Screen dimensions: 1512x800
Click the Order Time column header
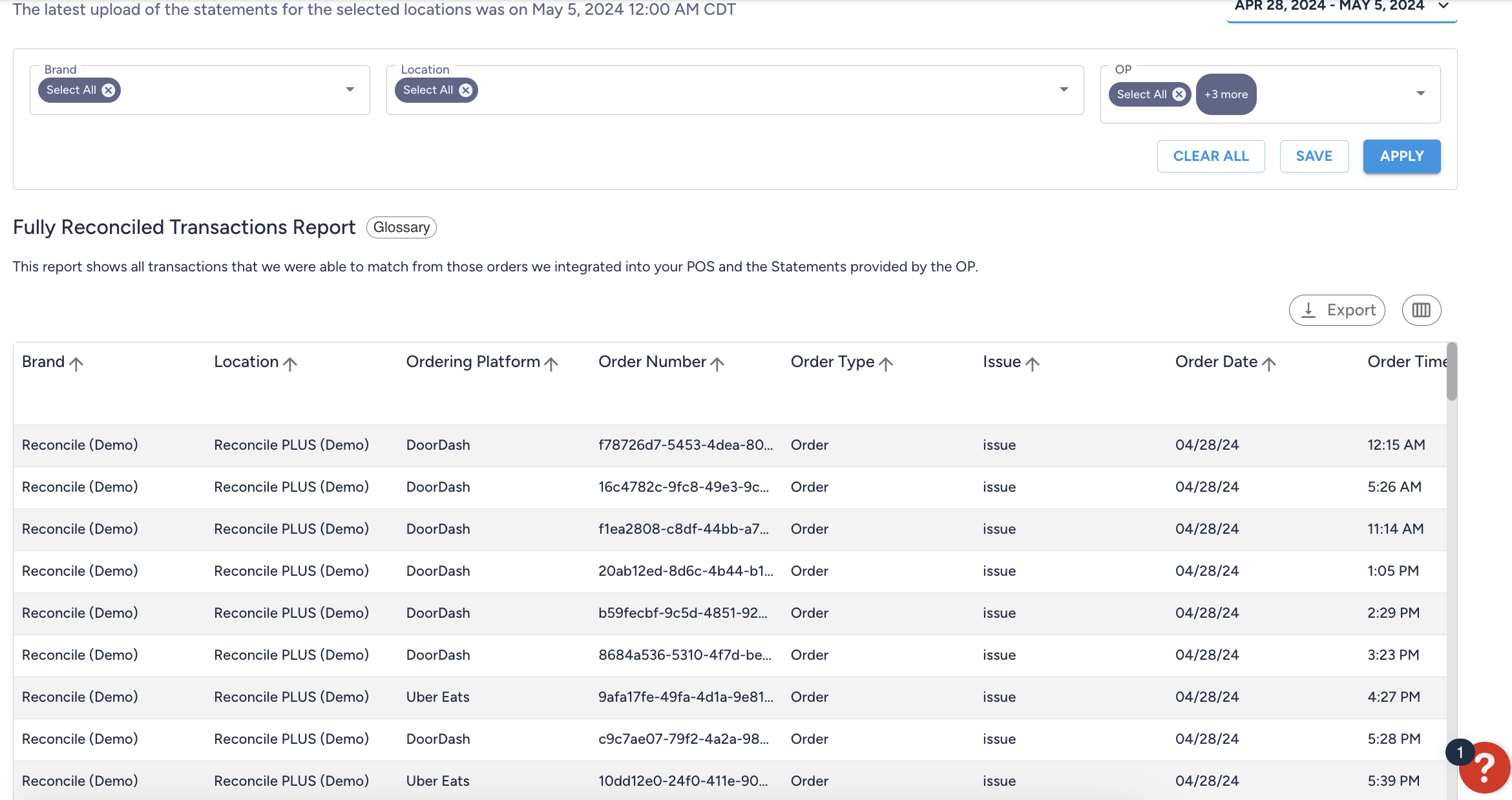[x=1407, y=362]
